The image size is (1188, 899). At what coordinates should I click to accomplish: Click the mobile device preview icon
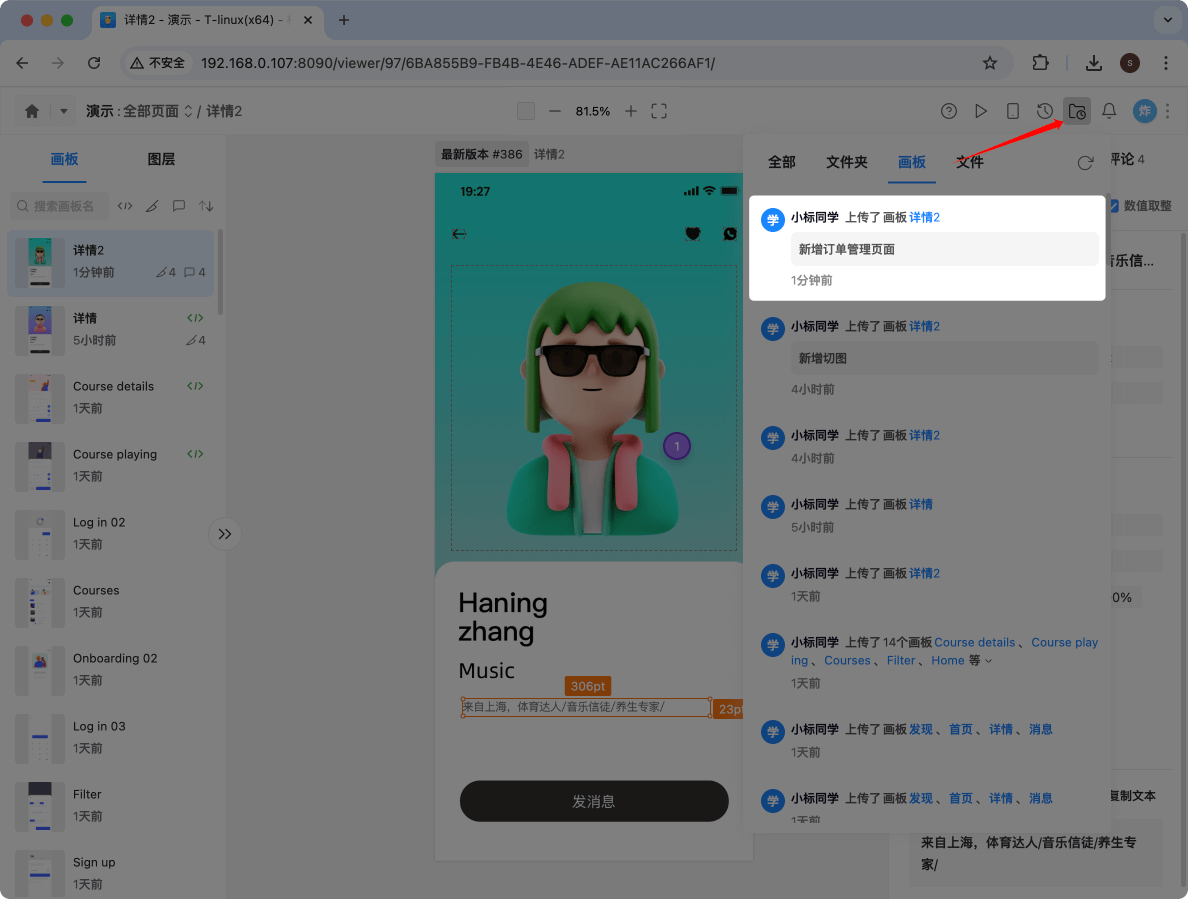coord(1012,111)
